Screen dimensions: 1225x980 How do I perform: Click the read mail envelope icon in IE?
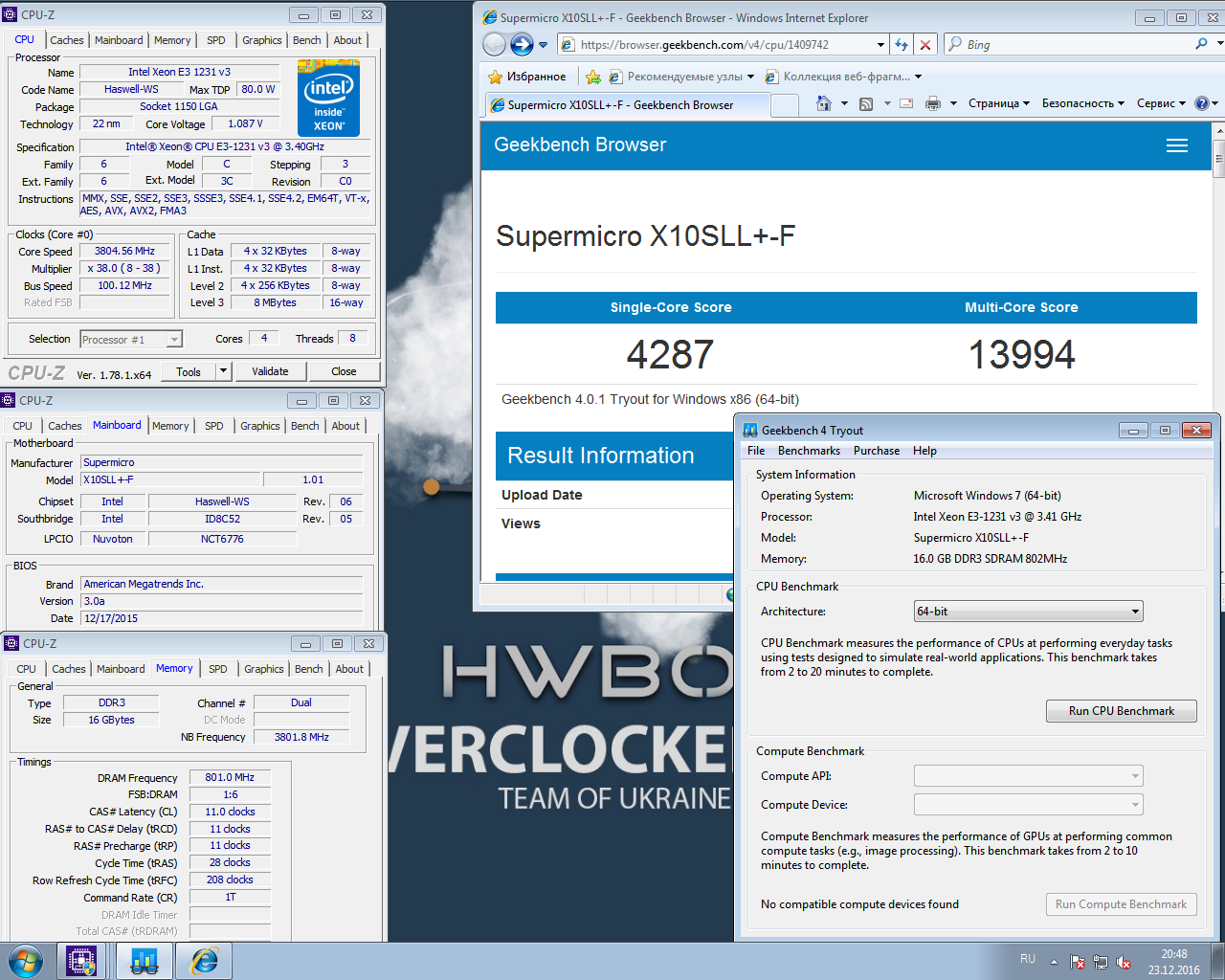[906, 103]
